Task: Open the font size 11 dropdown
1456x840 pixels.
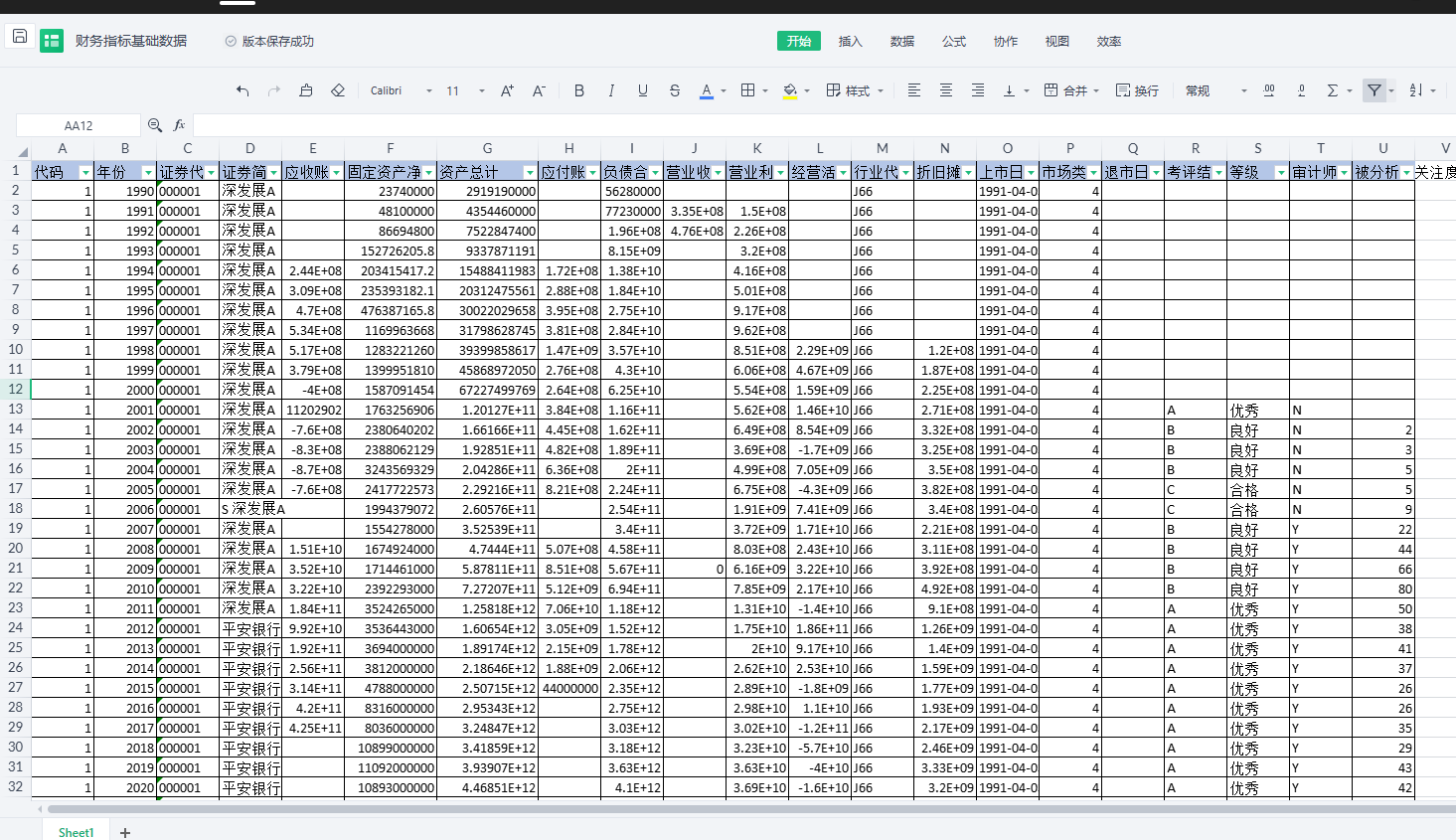Action: tap(465, 90)
